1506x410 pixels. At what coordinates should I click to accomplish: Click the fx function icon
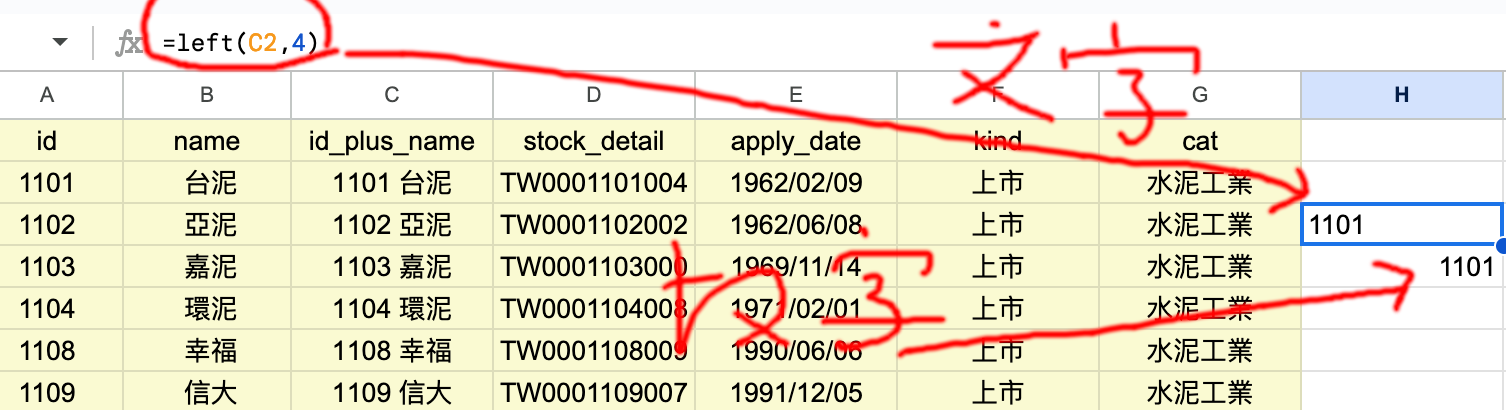pyautogui.click(x=128, y=43)
